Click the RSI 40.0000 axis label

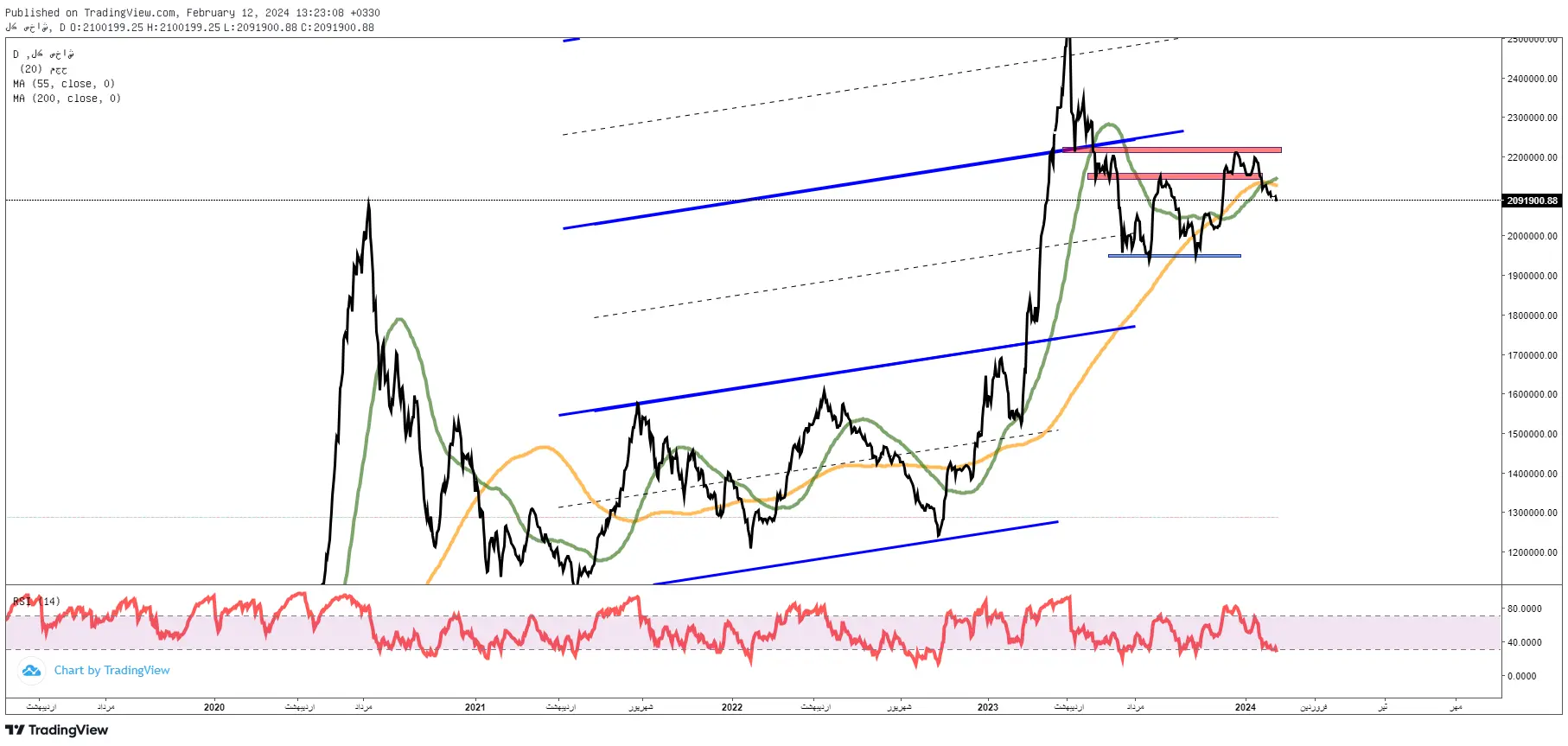coord(1524,643)
